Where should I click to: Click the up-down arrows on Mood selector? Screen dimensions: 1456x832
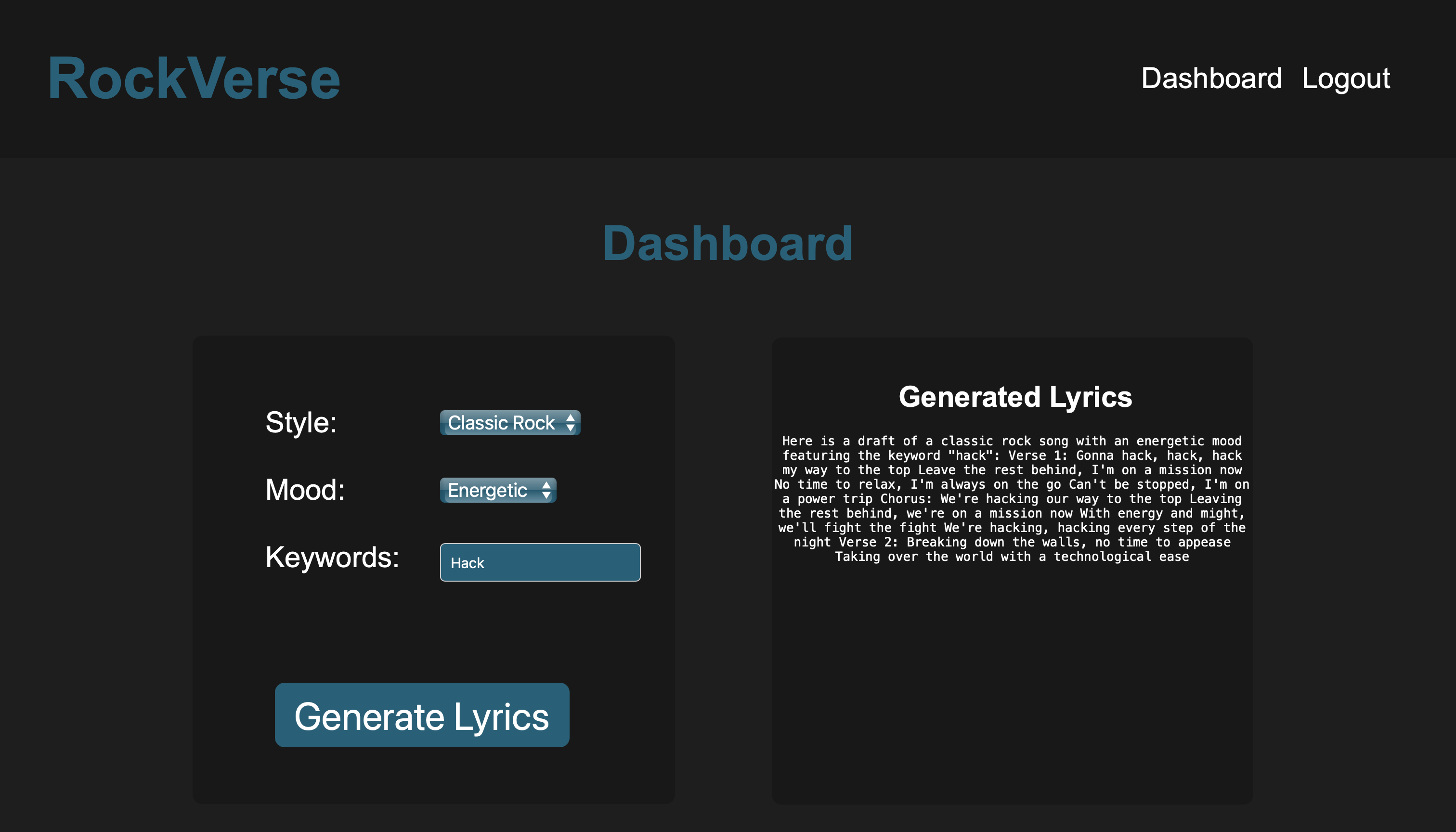point(546,490)
